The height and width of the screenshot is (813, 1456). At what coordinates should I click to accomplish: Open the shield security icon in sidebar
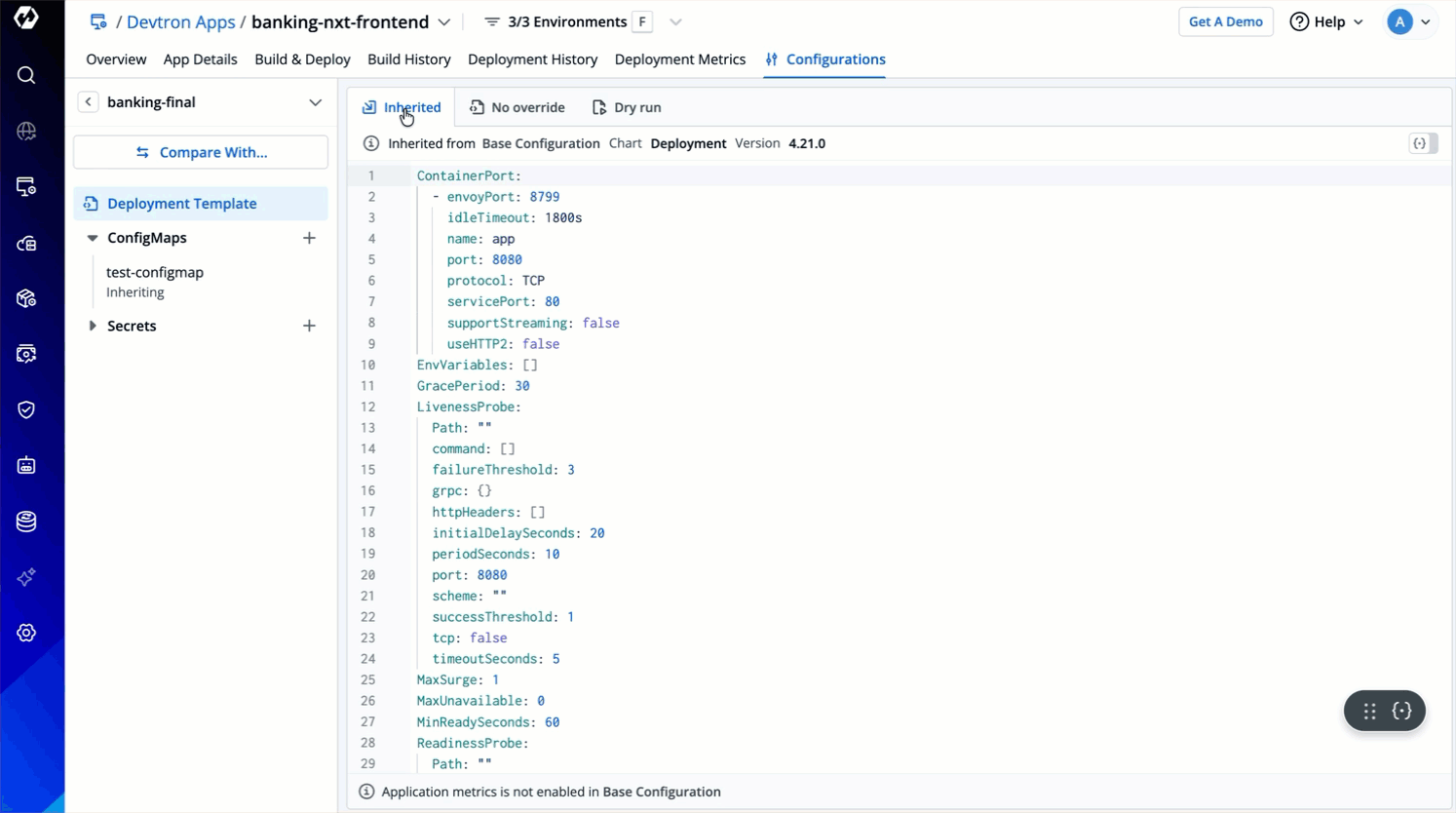tap(26, 409)
